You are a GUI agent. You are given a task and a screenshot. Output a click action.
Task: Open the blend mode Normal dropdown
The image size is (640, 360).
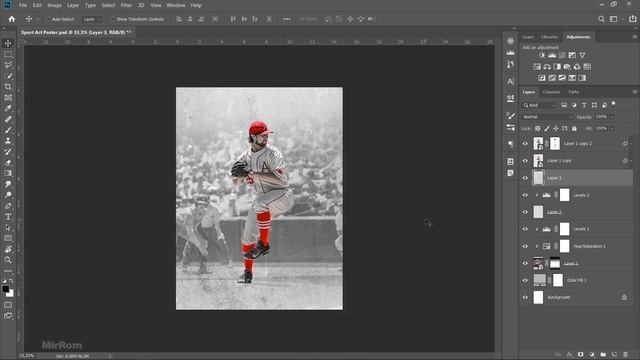point(547,117)
